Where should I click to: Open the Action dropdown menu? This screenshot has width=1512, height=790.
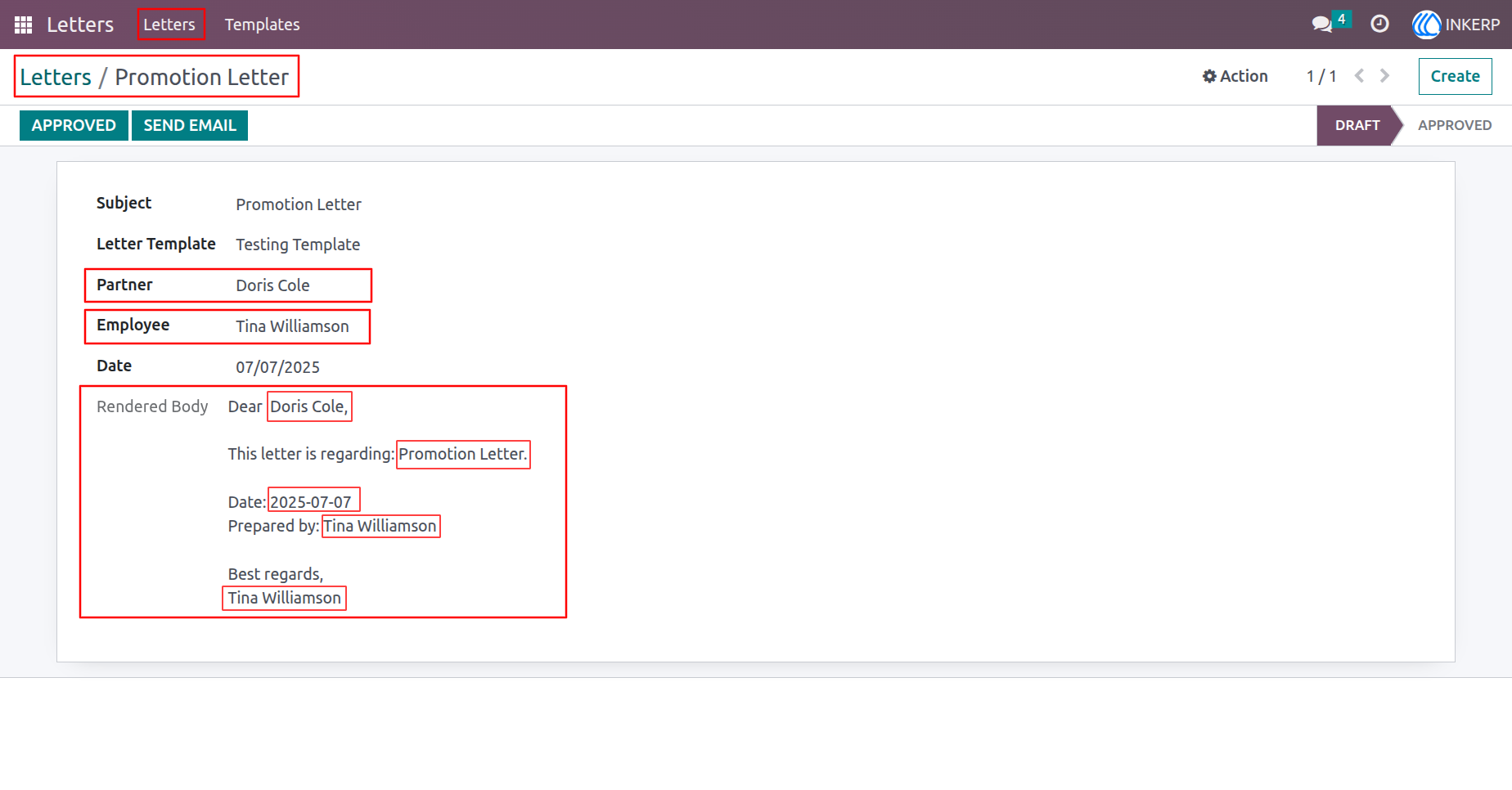[1235, 76]
